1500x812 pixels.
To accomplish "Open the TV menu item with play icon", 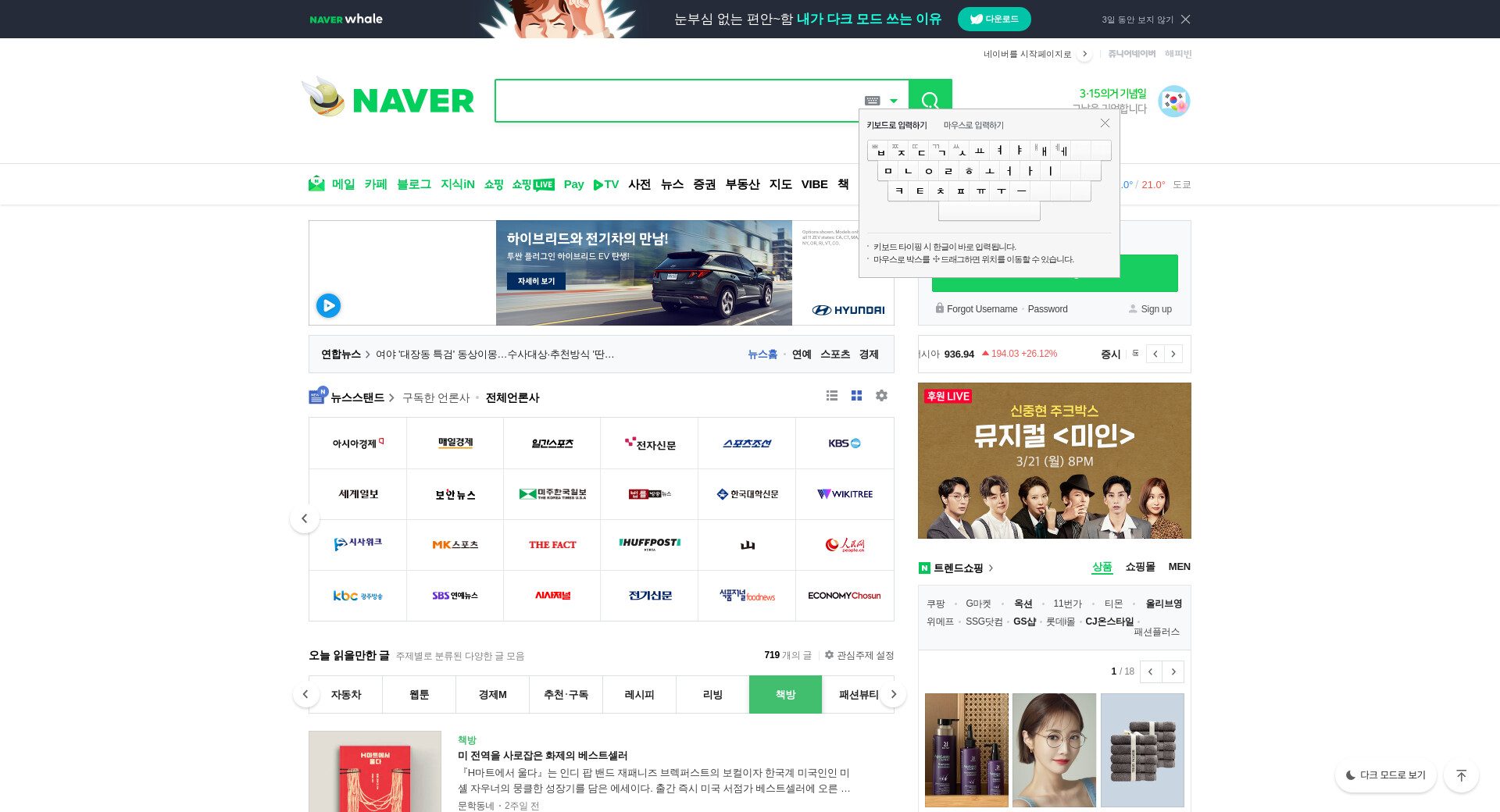I will coord(606,184).
